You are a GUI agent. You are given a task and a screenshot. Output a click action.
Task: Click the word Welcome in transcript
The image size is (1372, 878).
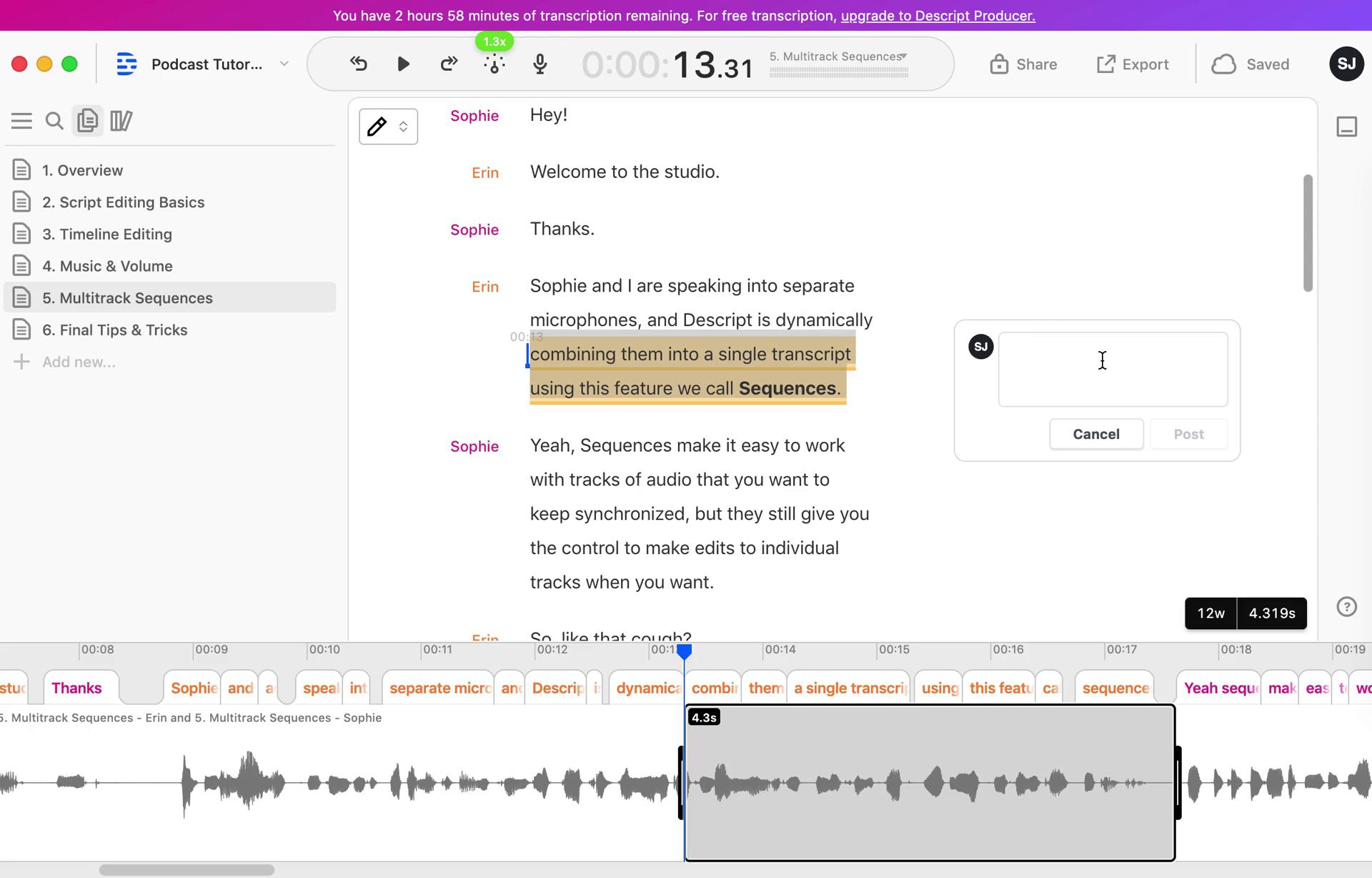[568, 172]
